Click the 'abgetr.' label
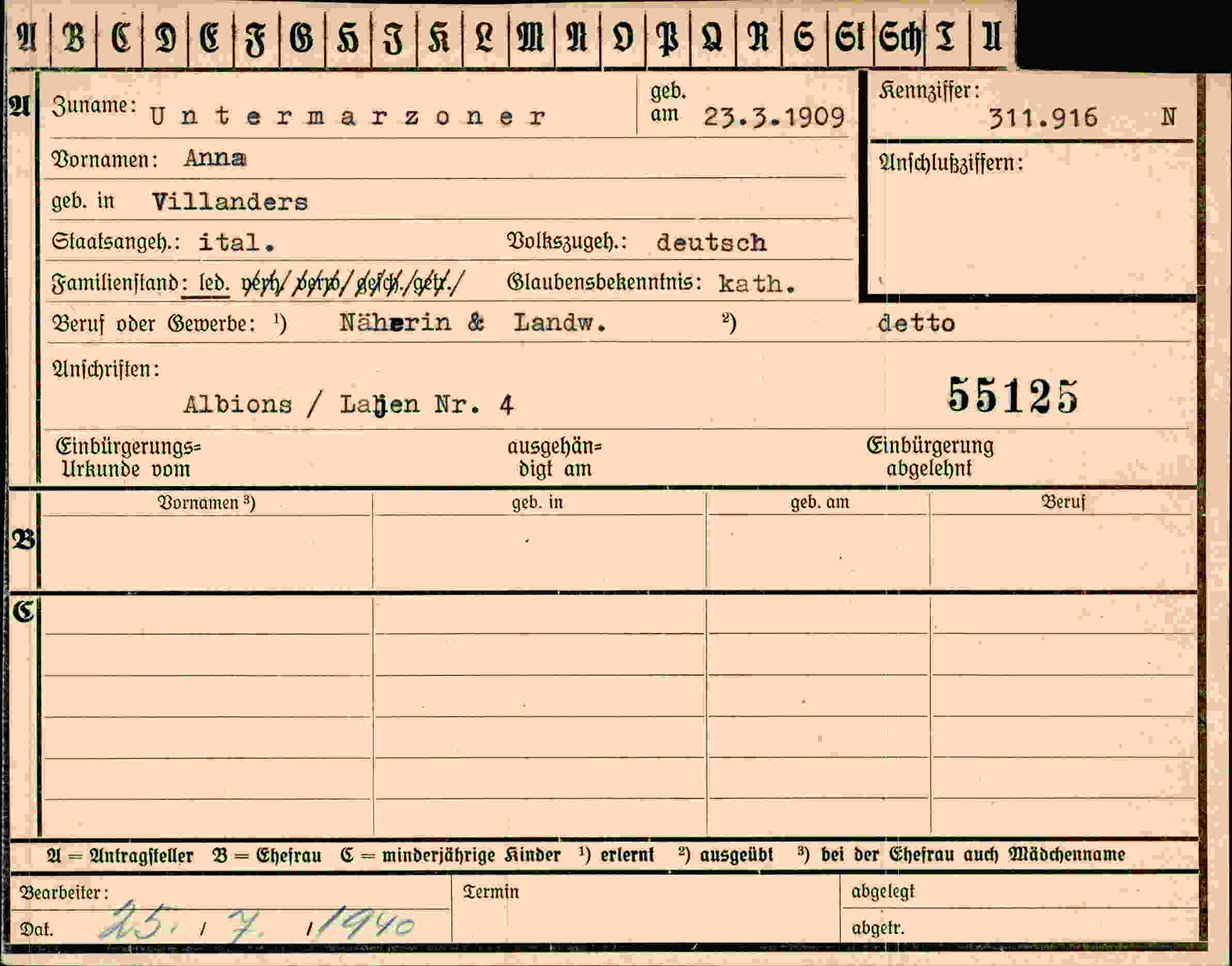Image resolution: width=1232 pixels, height=966 pixels. click(x=878, y=928)
